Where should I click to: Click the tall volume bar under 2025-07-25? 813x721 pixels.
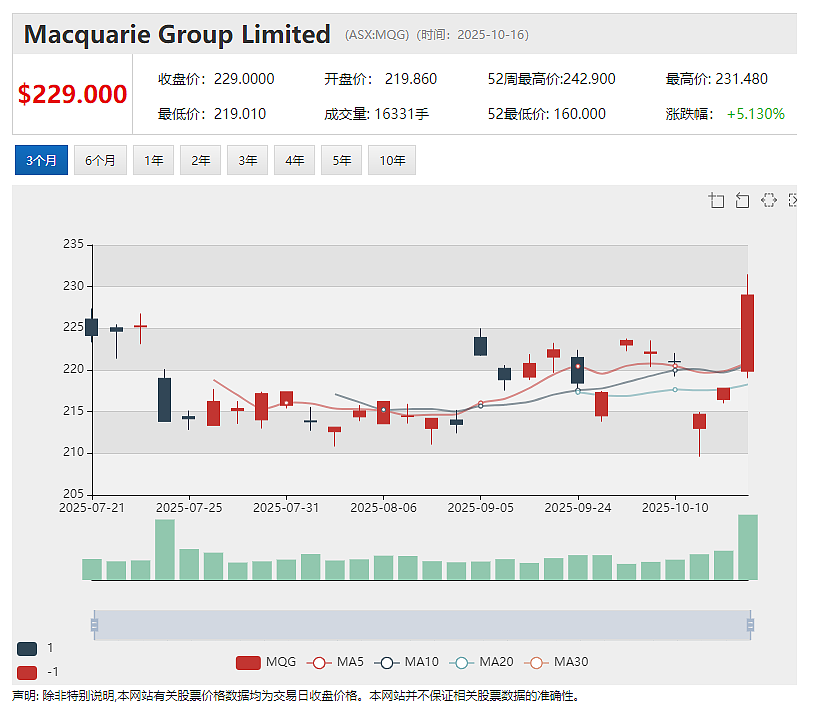pos(165,549)
